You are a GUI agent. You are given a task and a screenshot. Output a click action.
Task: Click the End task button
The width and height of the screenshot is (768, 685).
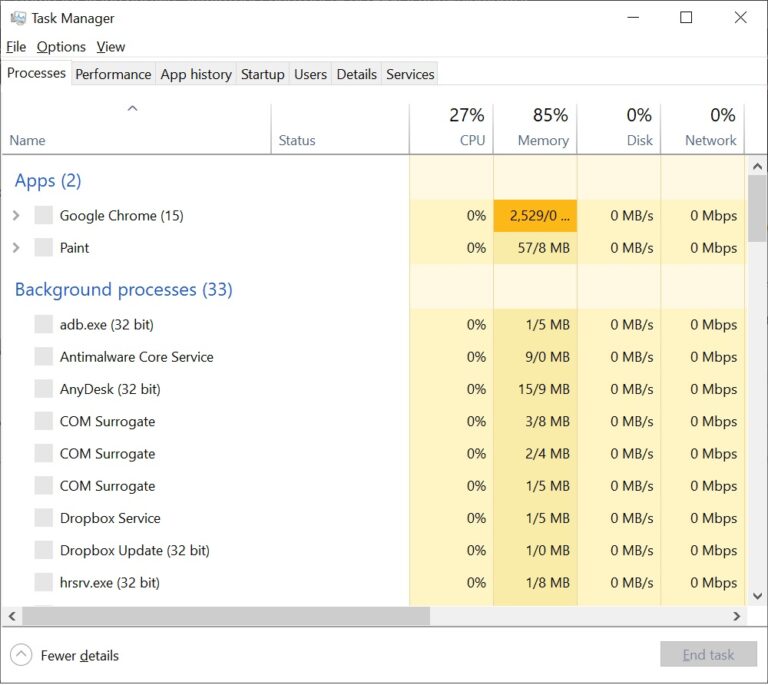pos(708,655)
